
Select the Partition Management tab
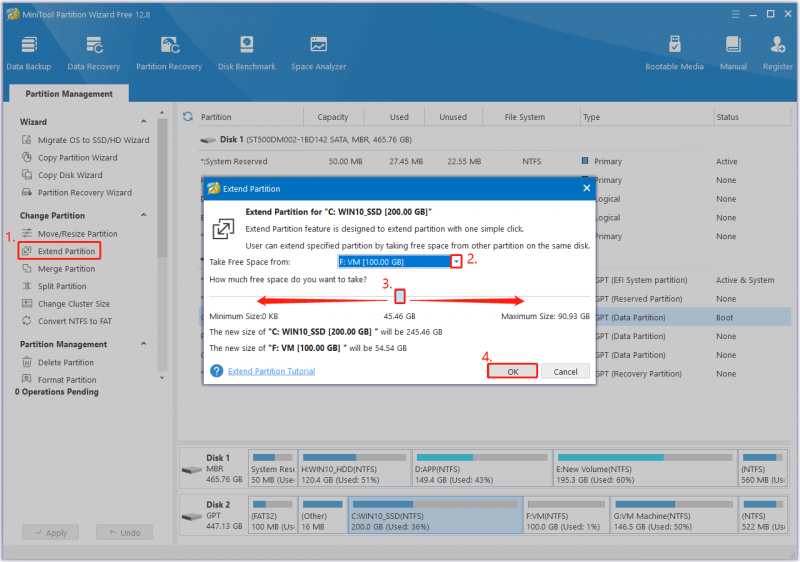tap(69, 94)
